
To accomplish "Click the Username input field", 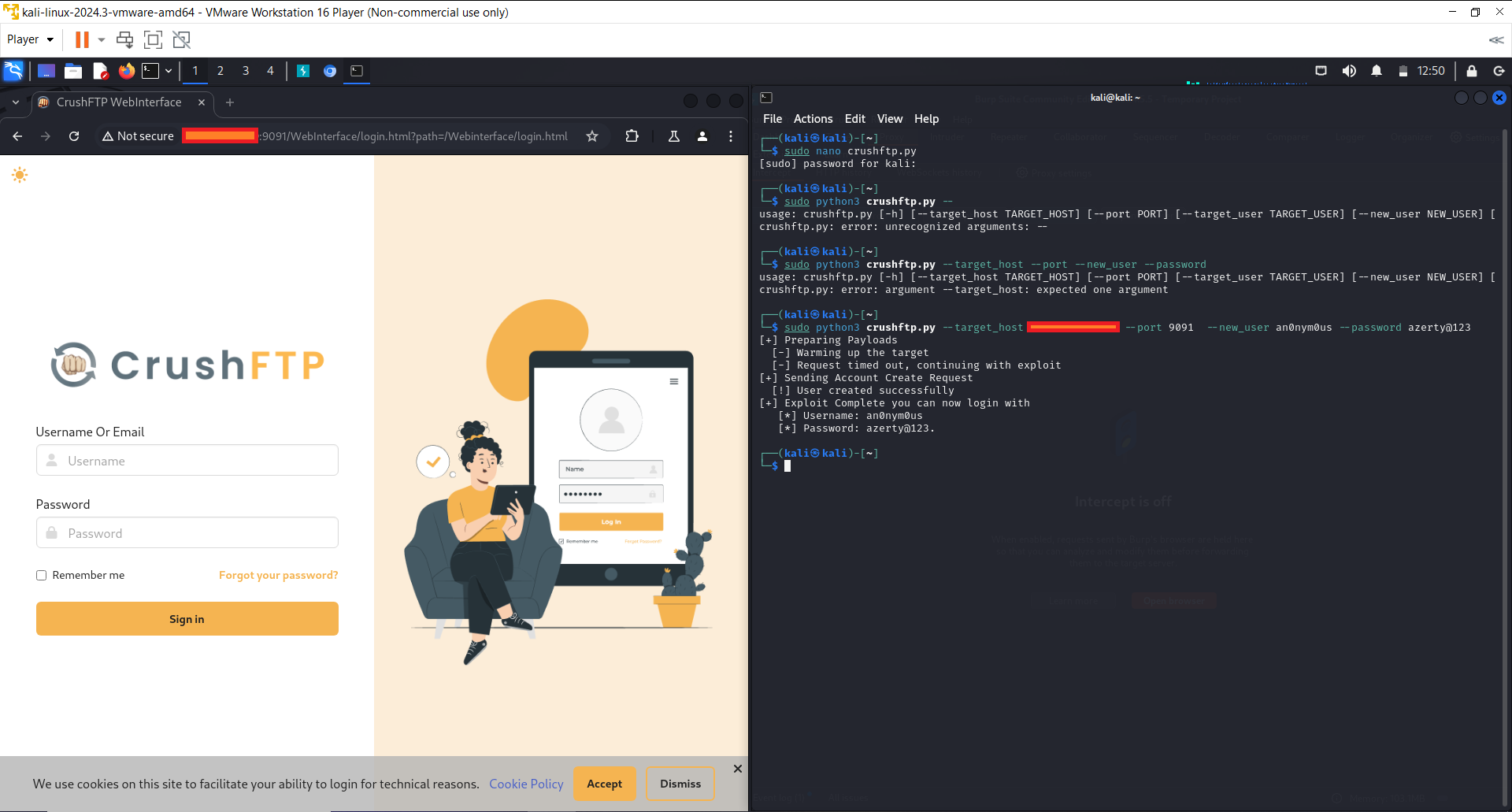I will click(x=187, y=461).
